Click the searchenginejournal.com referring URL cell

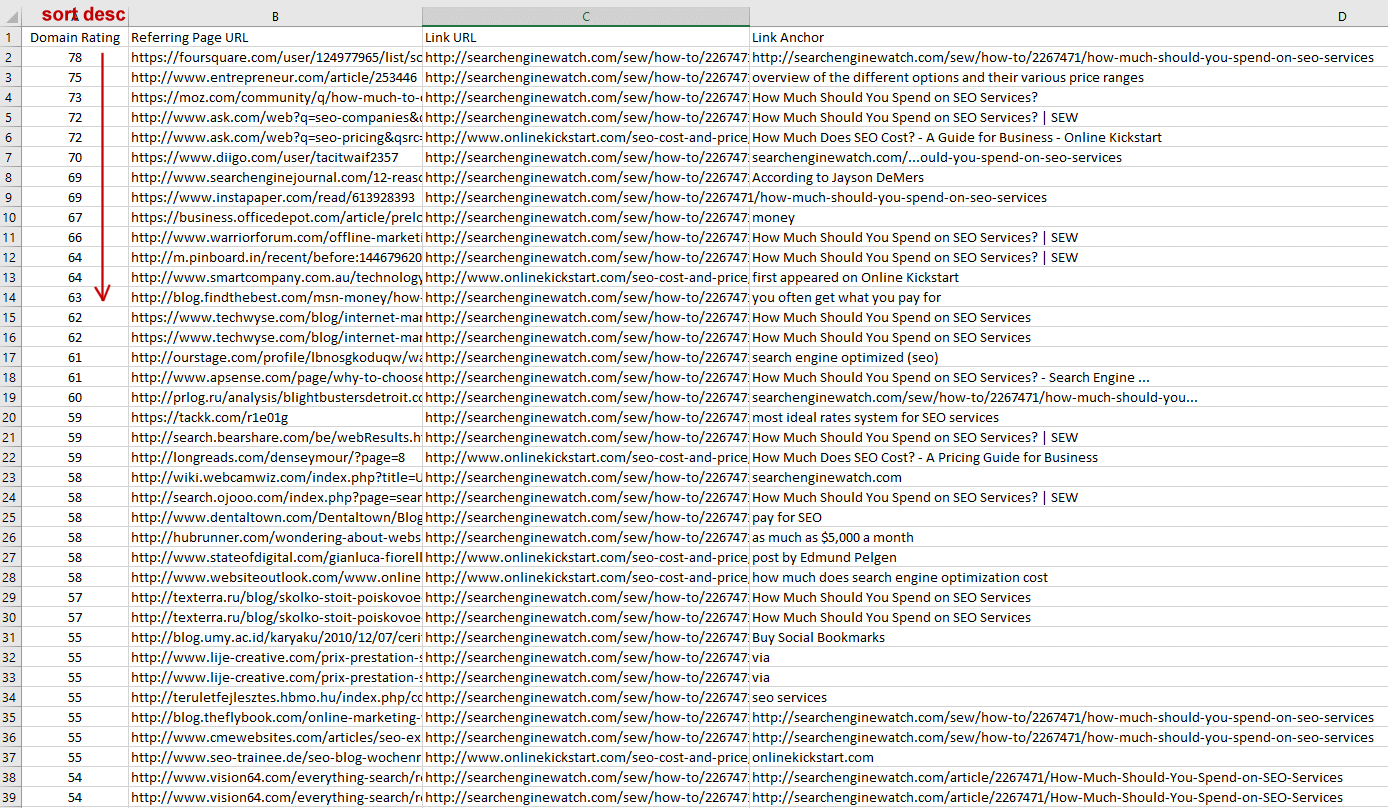tap(275, 177)
